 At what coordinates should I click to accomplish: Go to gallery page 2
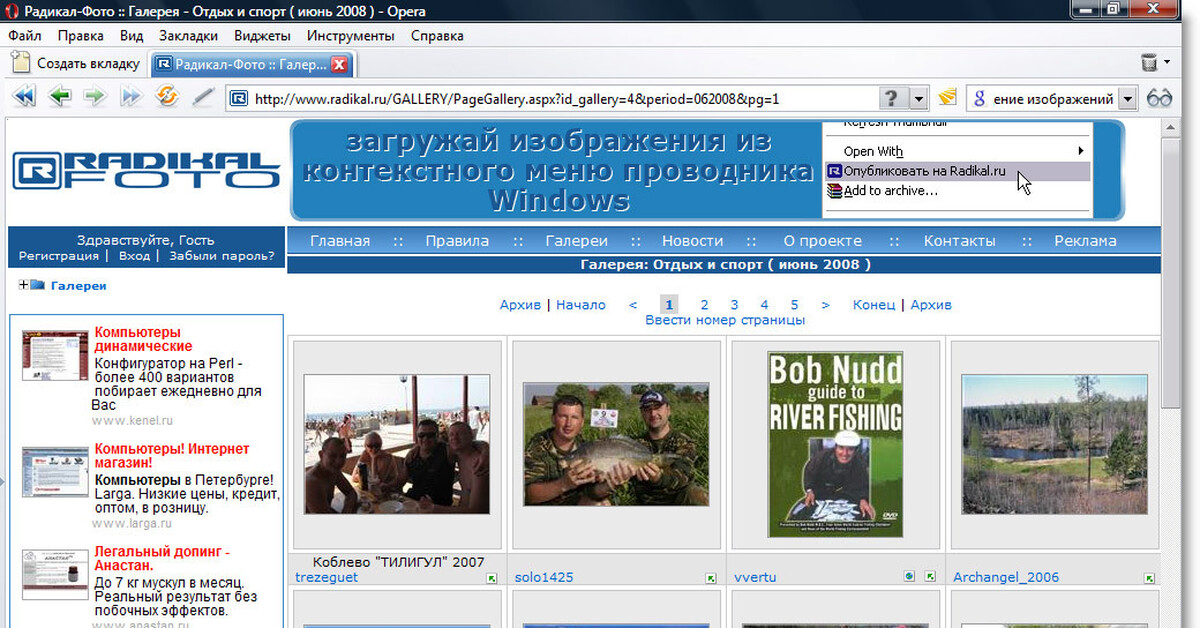point(704,305)
